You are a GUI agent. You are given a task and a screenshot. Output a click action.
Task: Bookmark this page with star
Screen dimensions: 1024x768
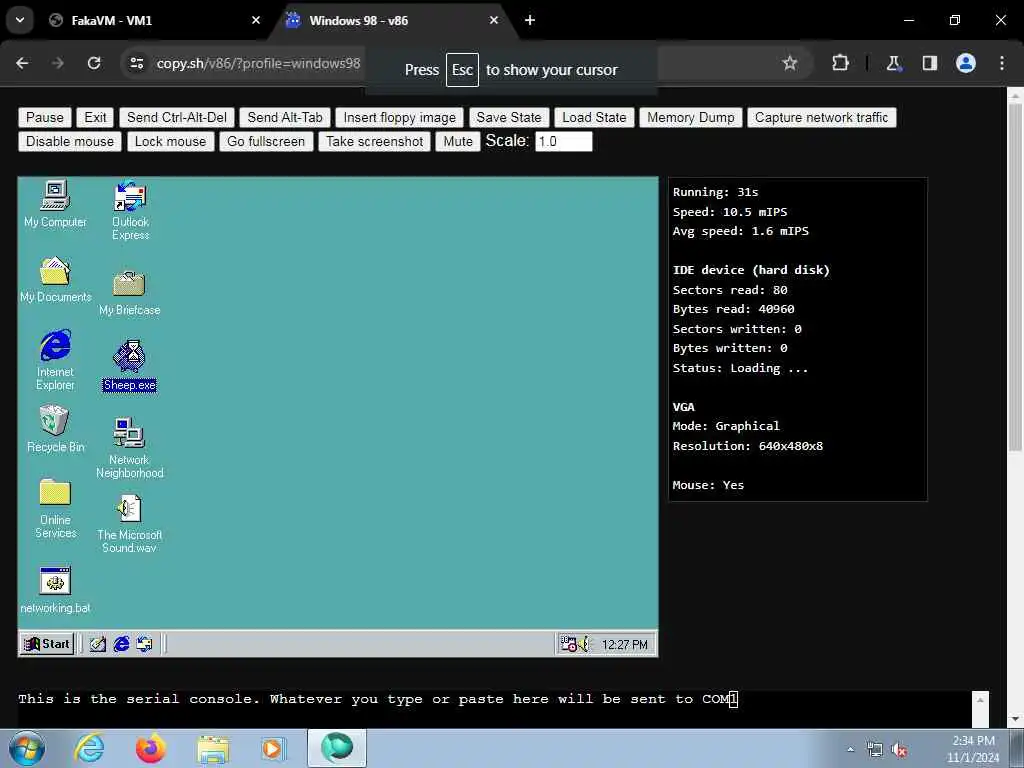790,63
